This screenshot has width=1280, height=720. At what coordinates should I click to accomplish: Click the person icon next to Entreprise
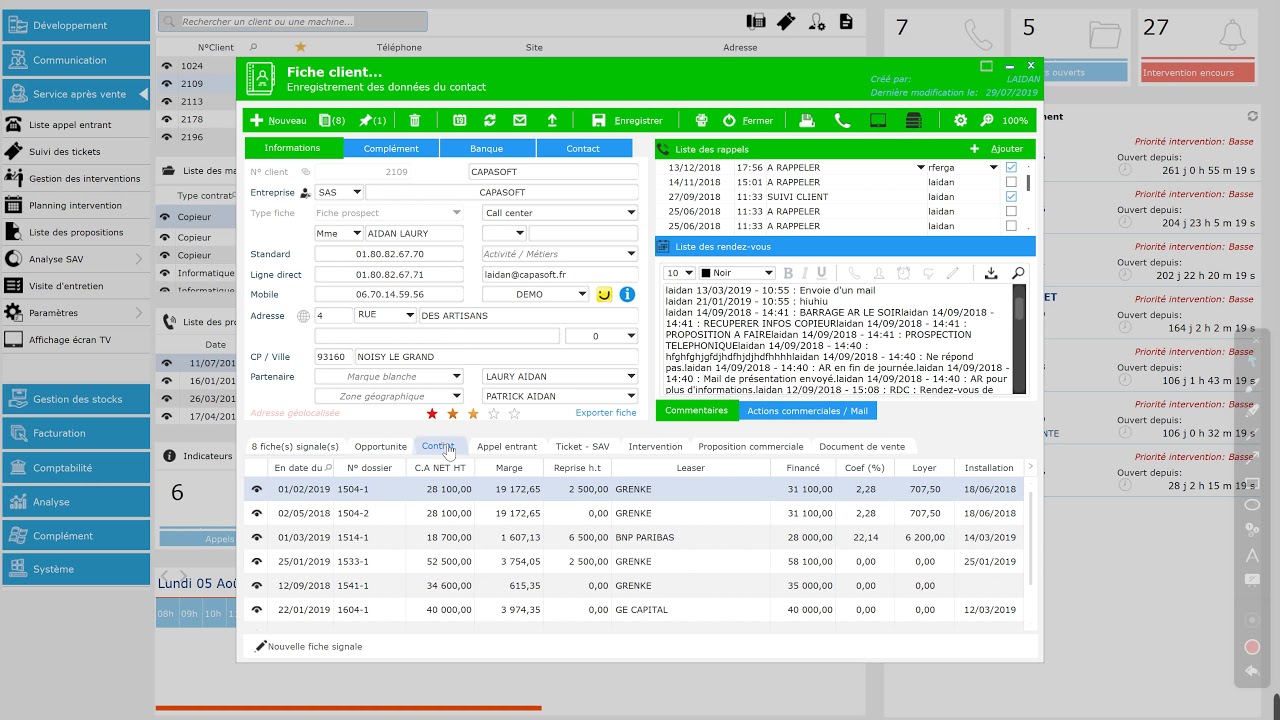[x=306, y=193]
